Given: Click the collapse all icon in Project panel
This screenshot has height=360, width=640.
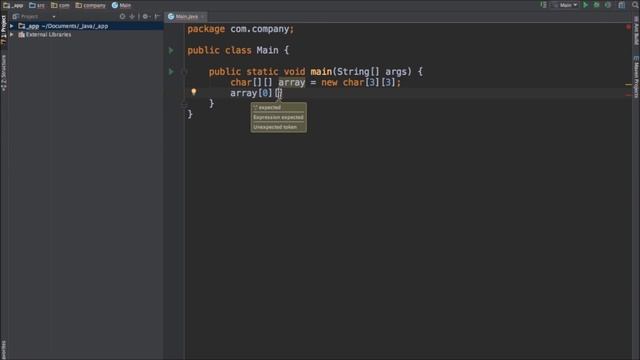Looking at the screenshot, I should (x=132, y=16).
